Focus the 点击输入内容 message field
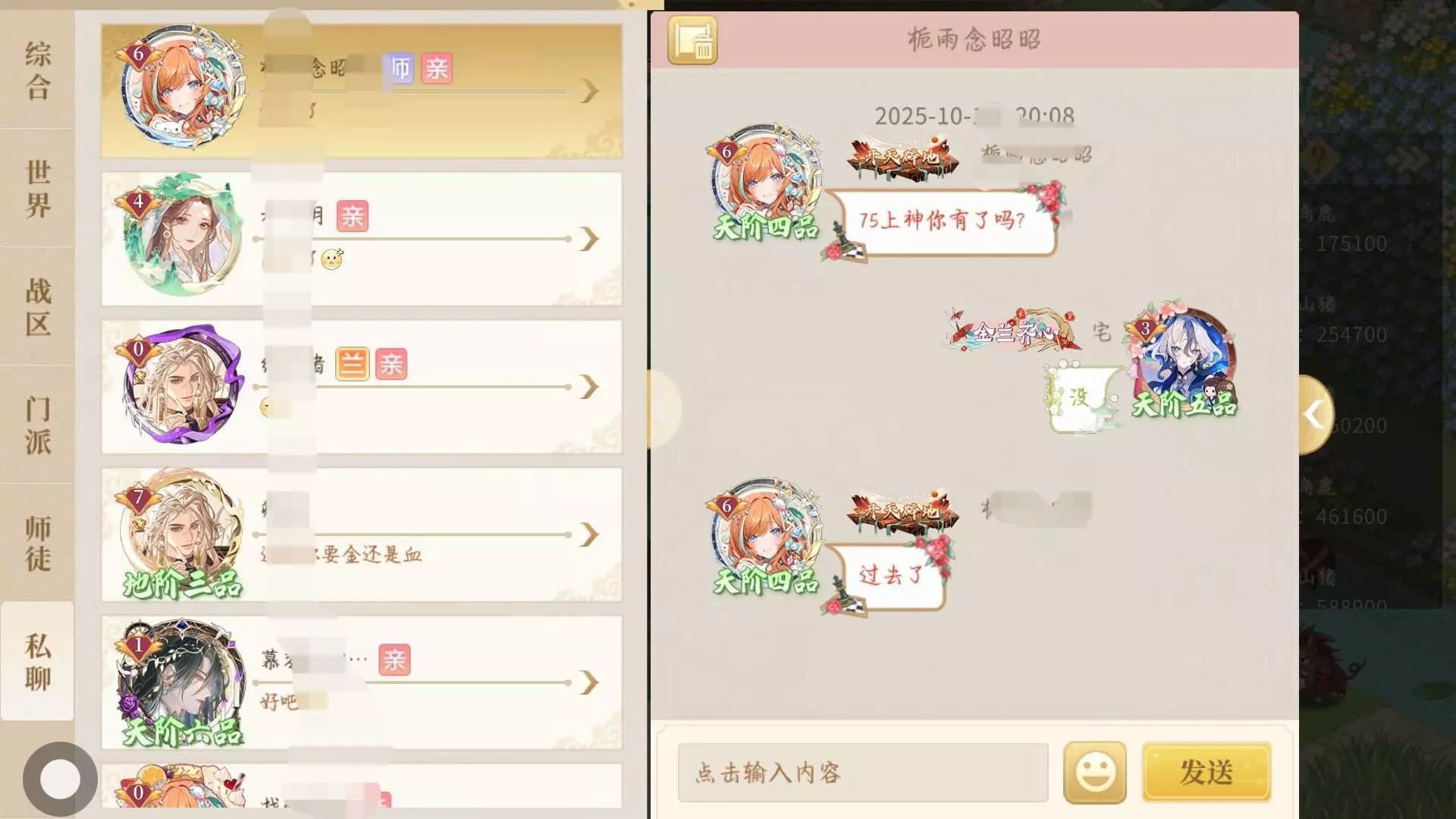Screen dimensions: 1456x819 point(863,773)
